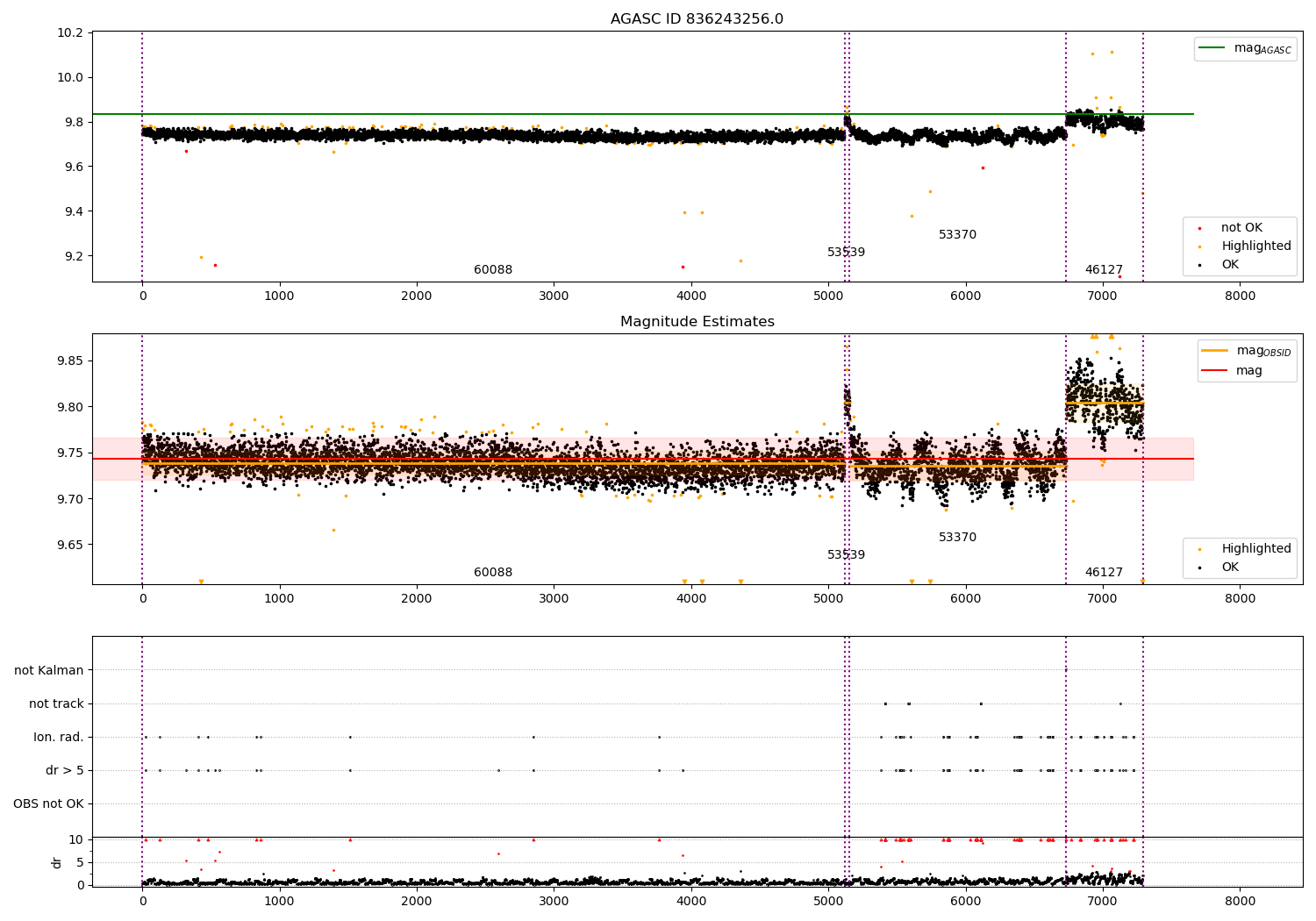Image resolution: width=1316 pixels, height=921 pixels.
Task: Click y-axis tick 10.2 in AGASC ID plot
Action: click(71, 33)
